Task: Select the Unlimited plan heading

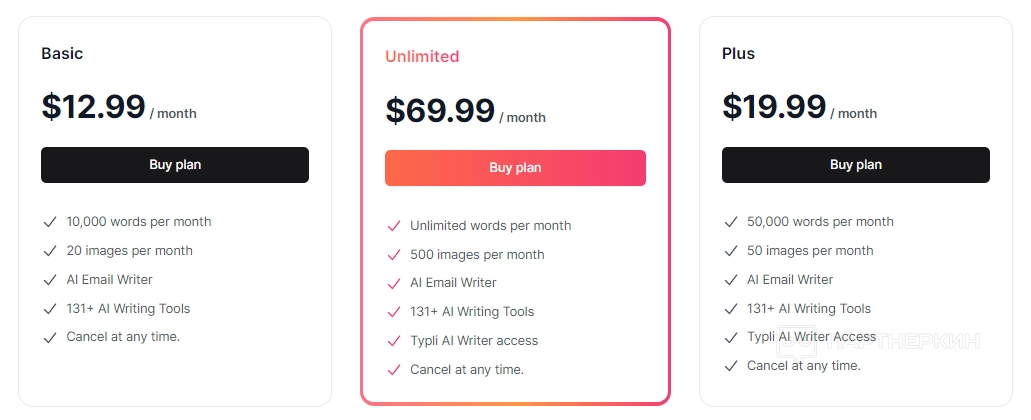Action: [422, 57]
